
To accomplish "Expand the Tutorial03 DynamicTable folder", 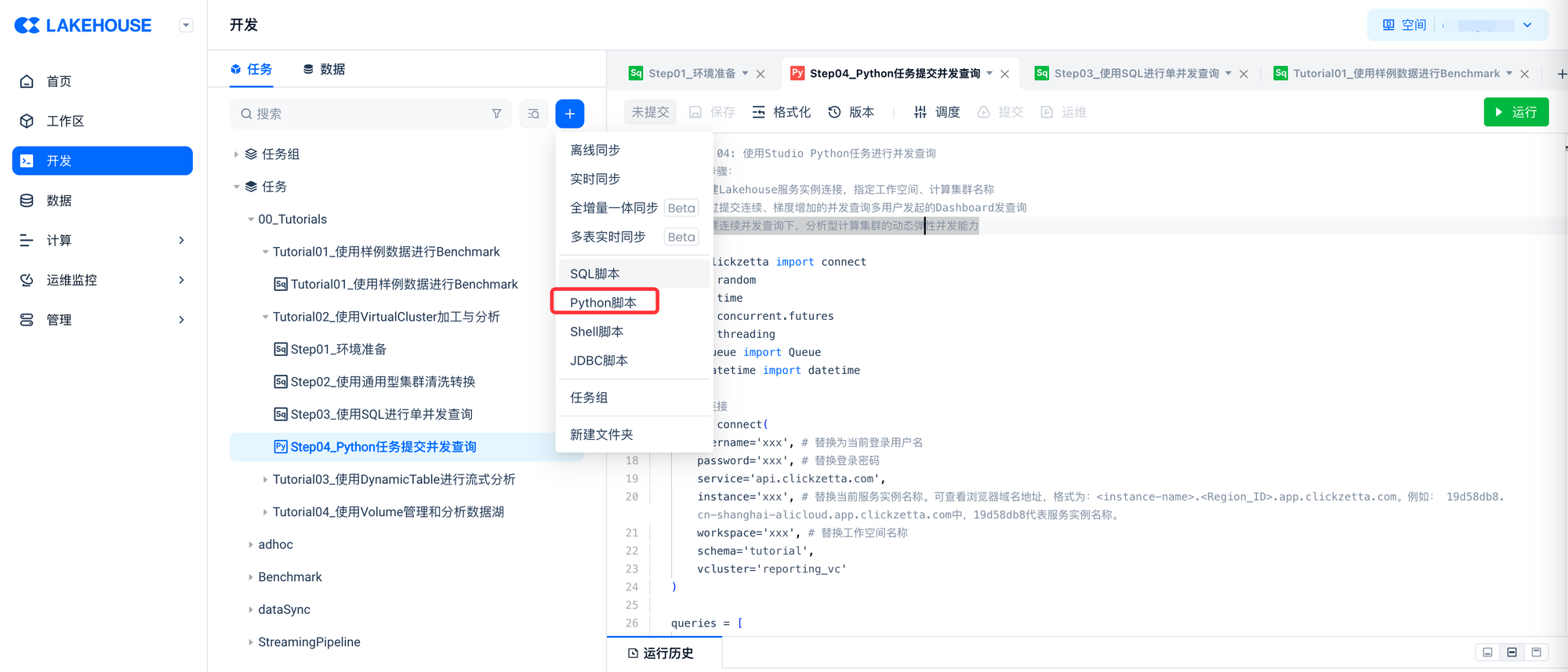I will [x=265, y=479].
